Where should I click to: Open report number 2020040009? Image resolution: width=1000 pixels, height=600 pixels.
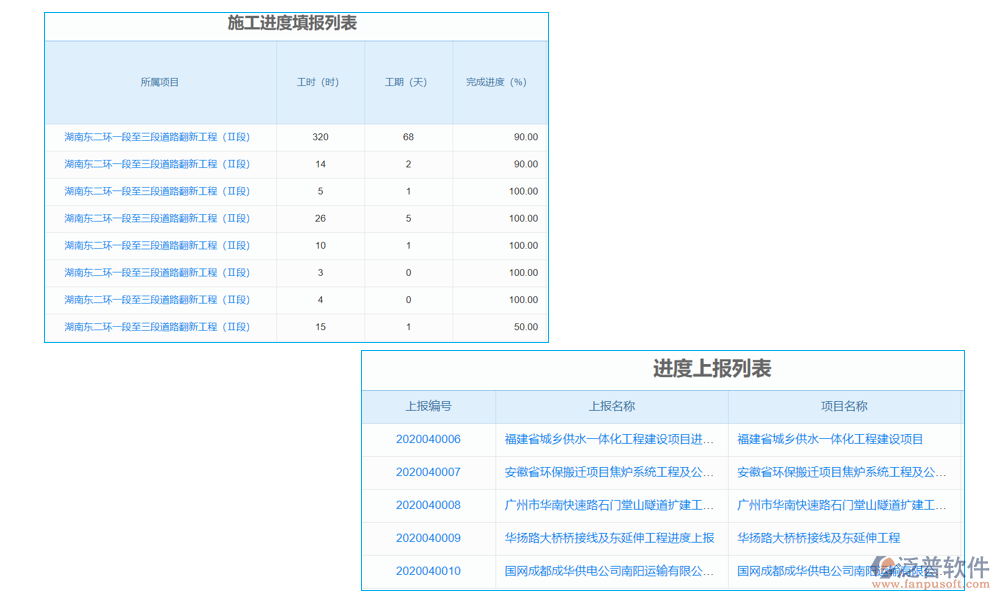pos(428,538)
